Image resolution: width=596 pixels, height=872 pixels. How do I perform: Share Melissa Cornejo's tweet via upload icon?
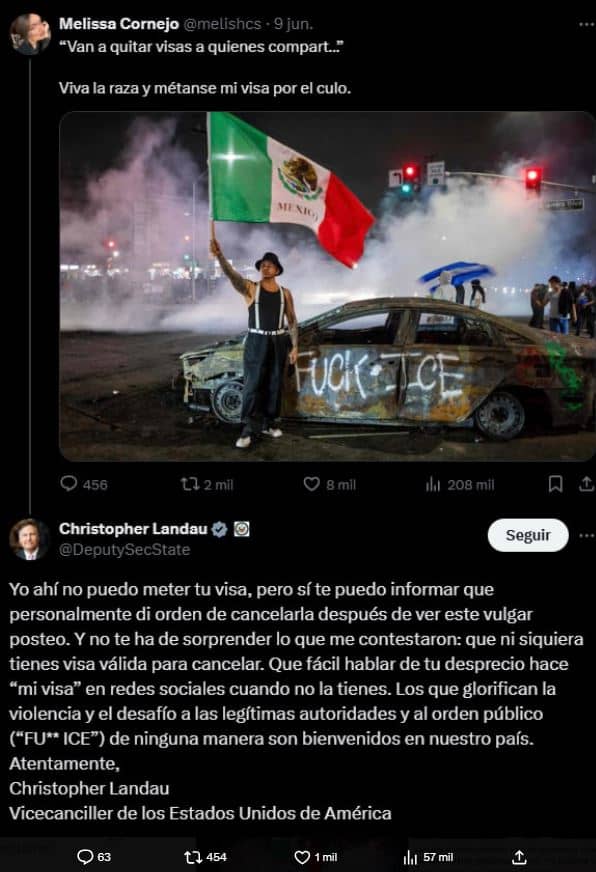tap(586, 484)
